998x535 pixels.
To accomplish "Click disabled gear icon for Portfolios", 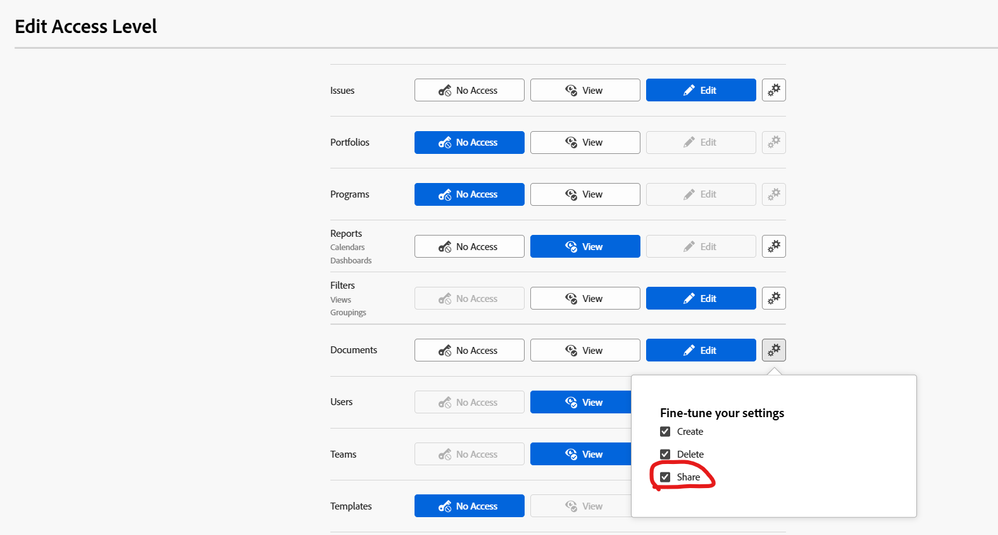I will [773, 142].
